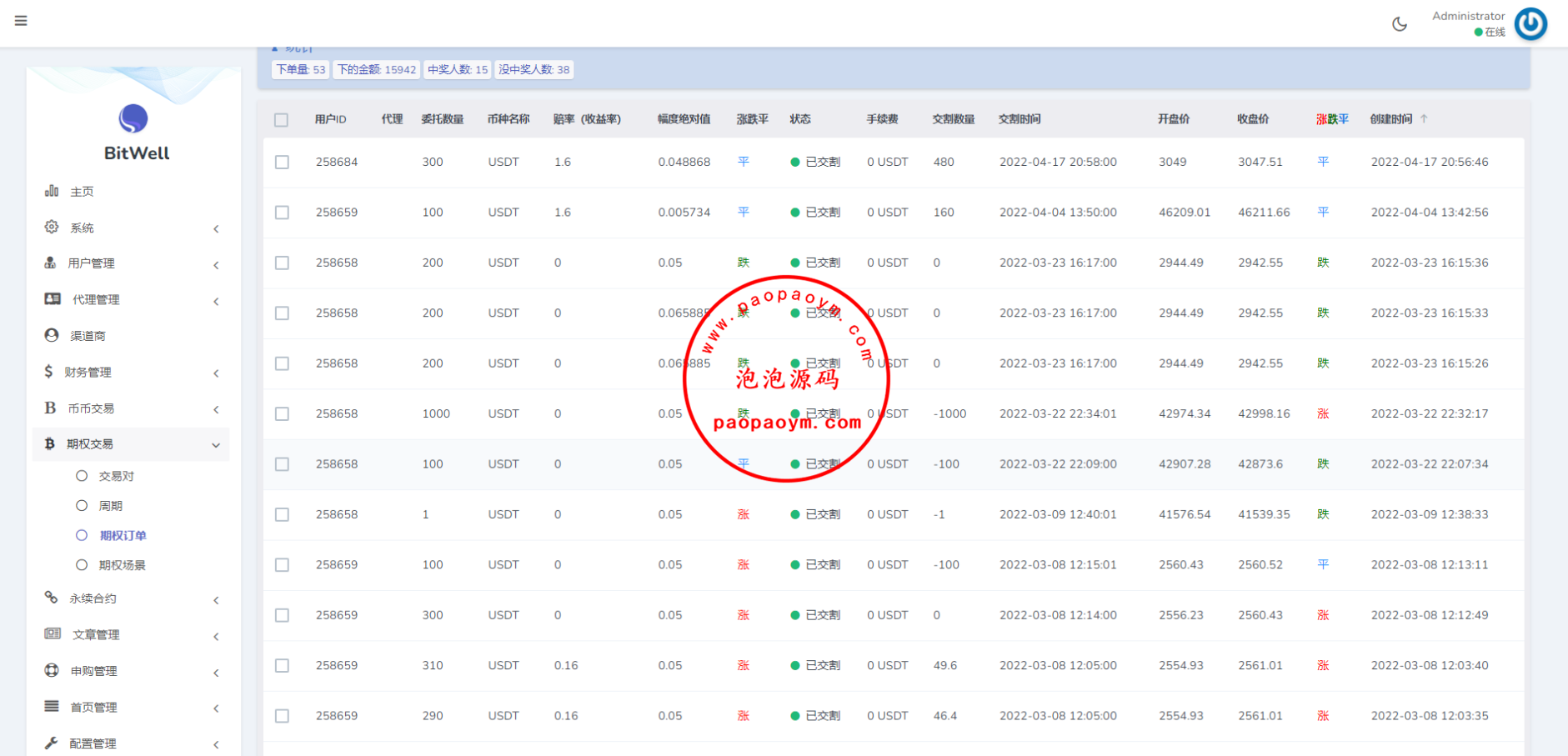Expand the 用户管理 menu chevron
The image size is (1568, 756).
click(x=216, y=265)
